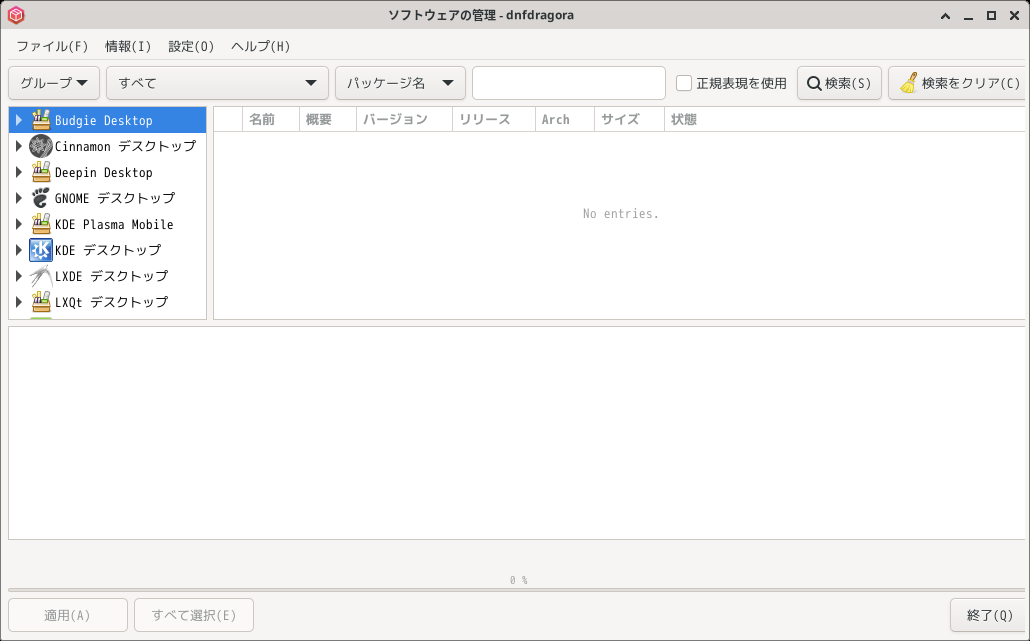Viewport: 1030px width, 641px height.
Task: Click the dnfdragora app icon in title bar
Action: (x=16, y=15)
